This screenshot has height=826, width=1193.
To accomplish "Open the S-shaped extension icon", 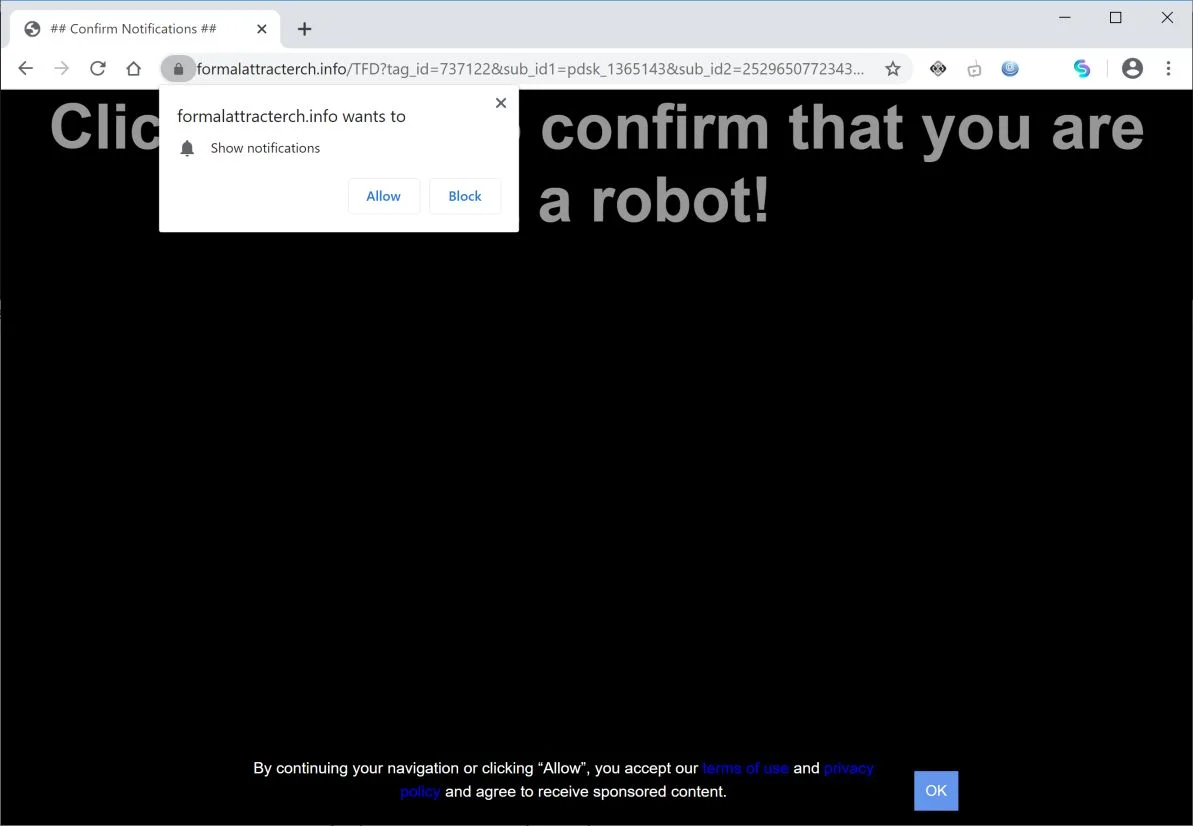I will tap(1082, 69).
